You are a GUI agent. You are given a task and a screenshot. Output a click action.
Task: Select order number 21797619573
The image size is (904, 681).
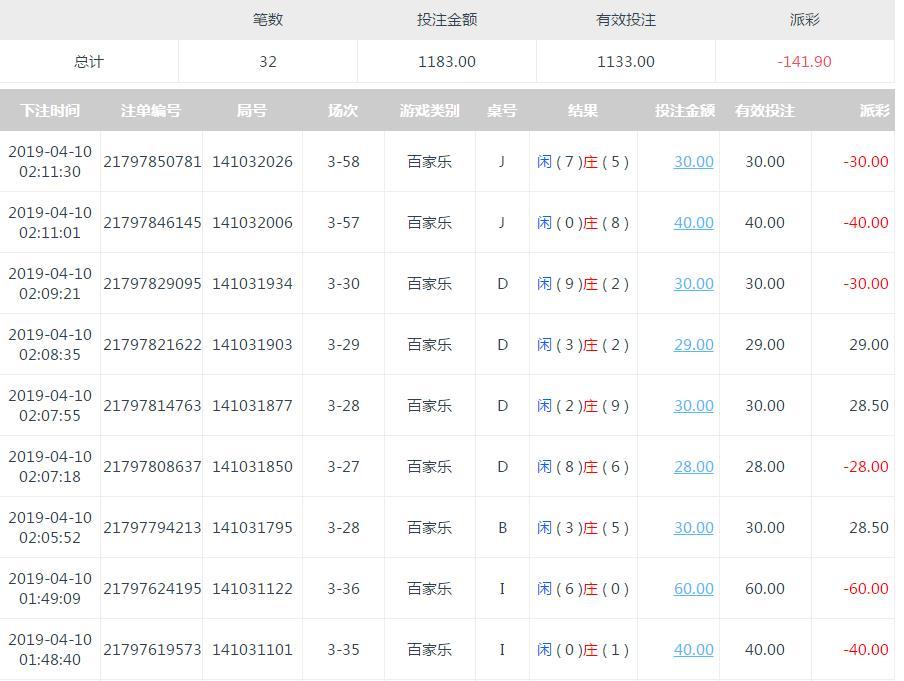click(152, 650)
